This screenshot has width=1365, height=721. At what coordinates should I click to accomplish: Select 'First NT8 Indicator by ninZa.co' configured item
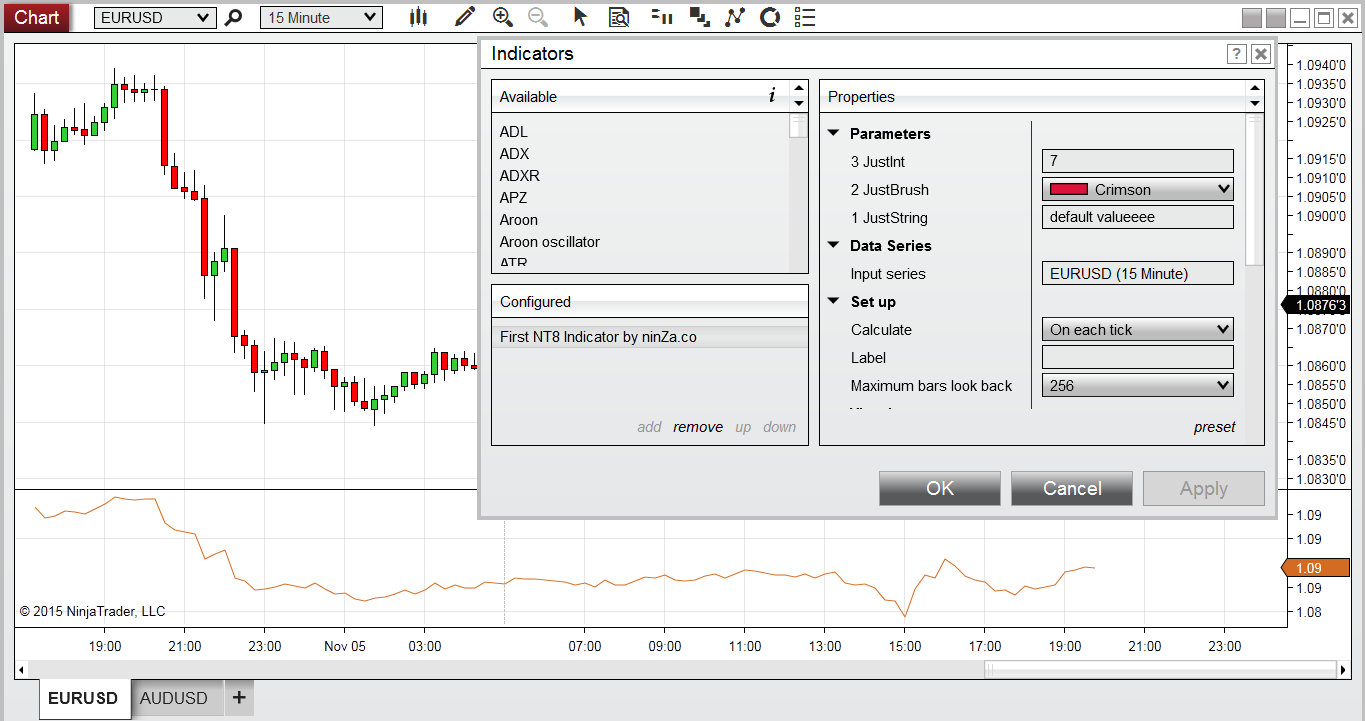point(650,337)
